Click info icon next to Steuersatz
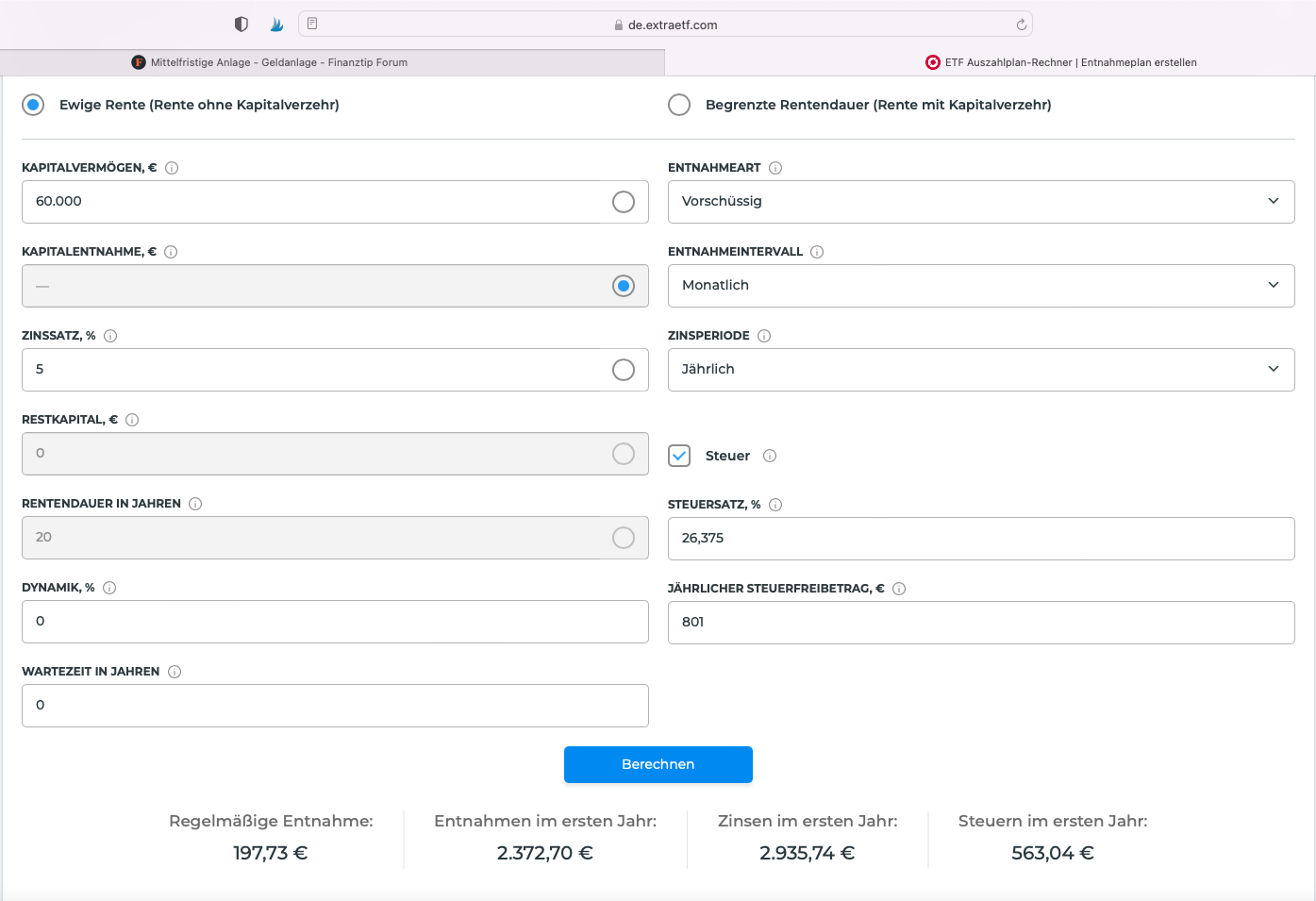This screenshot has width=1316, height=901. pyautogui.click(x=775, y=505)
